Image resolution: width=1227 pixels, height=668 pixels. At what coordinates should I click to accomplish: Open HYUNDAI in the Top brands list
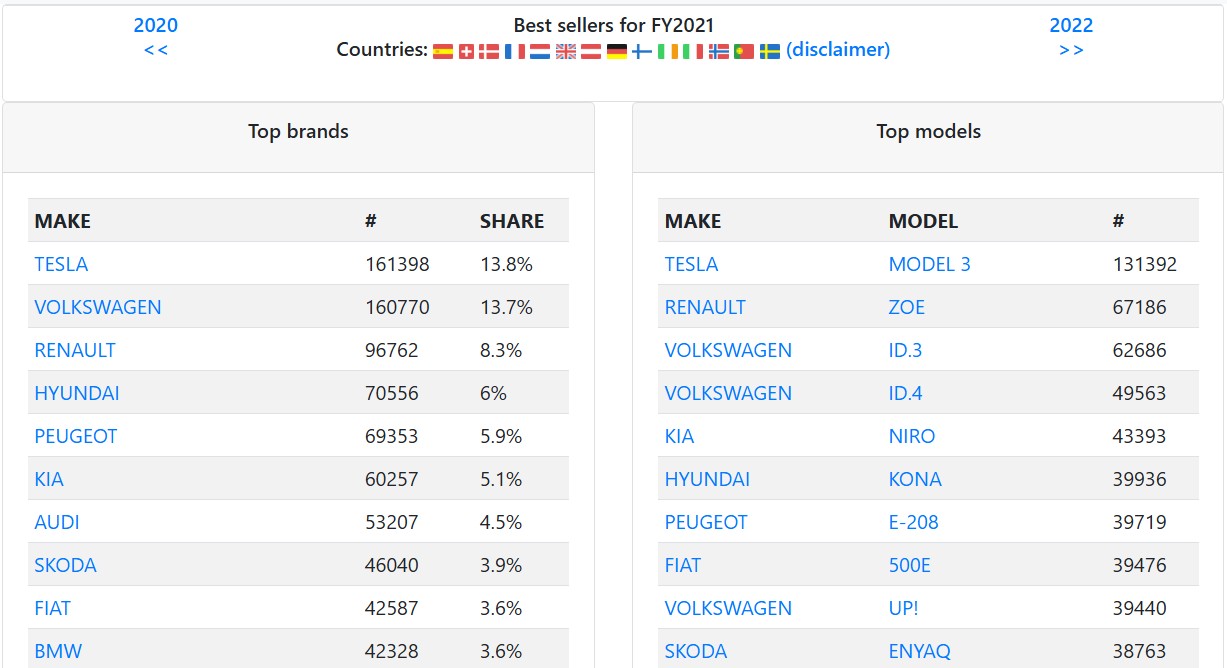click(77, 393)
